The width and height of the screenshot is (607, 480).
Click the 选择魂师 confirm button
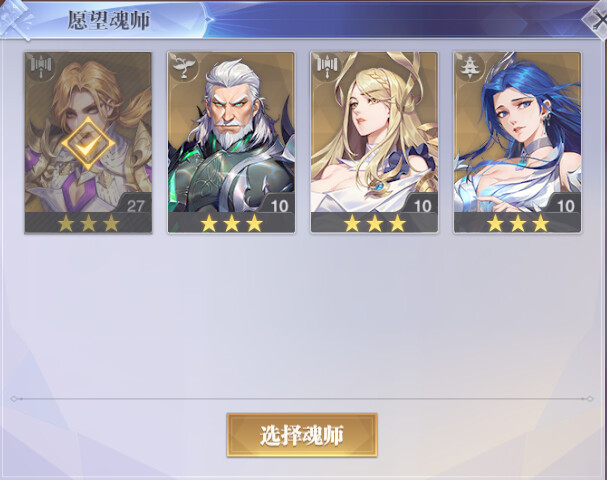[302, 435]
